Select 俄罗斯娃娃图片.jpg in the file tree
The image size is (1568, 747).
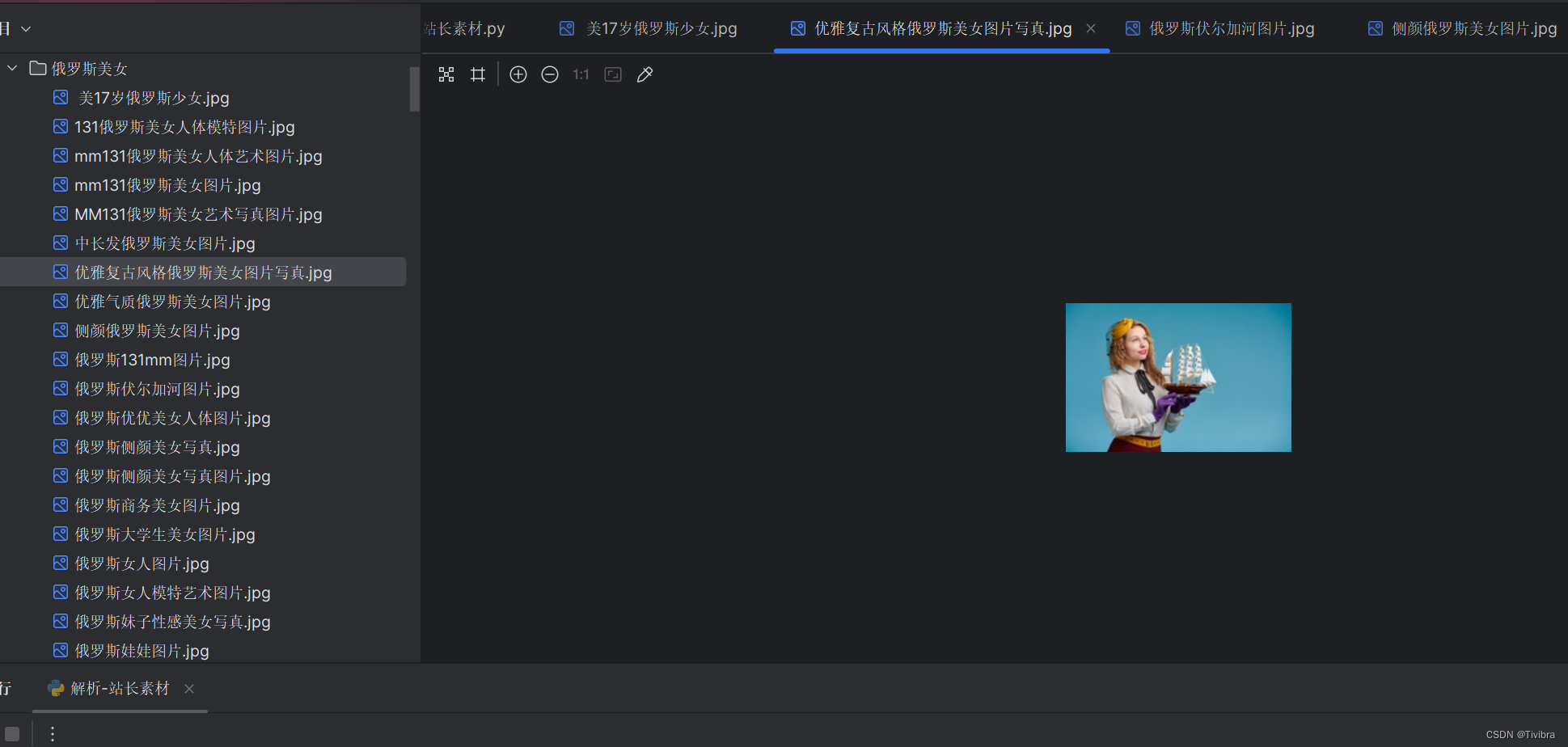(x=142, y=651)
